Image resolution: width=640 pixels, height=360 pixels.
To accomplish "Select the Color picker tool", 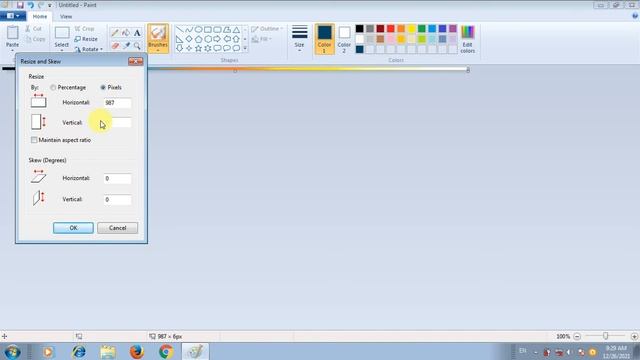I will (x=126, y=46).
